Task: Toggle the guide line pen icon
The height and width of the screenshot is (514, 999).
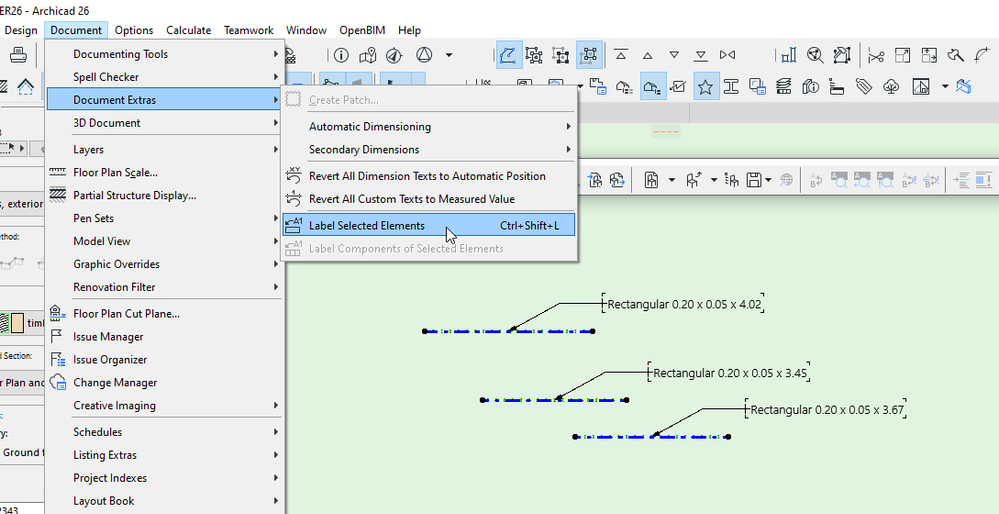Action: coord(509,55)
